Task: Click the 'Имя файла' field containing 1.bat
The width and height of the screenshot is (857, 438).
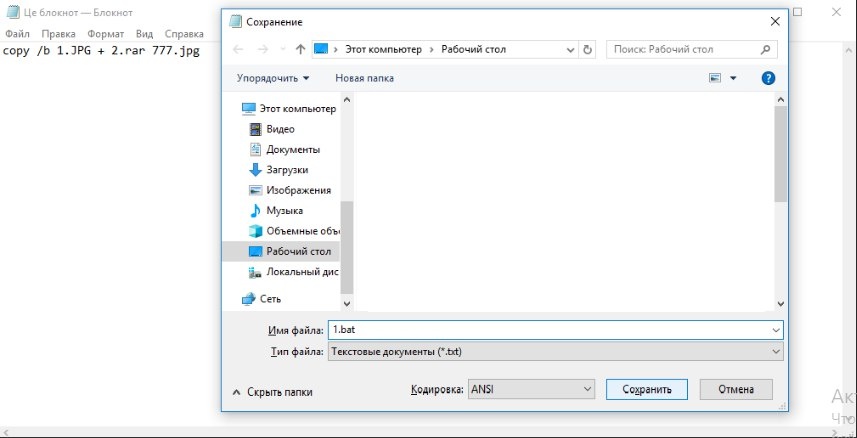Action: (x=555, y=330)
